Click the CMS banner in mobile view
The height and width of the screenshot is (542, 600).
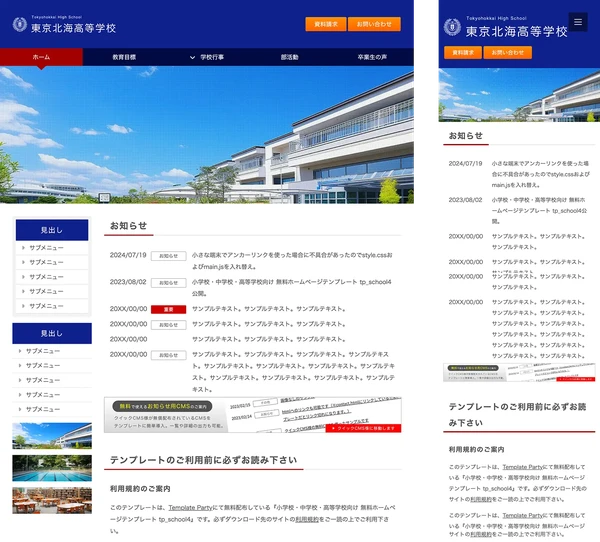click(519, 372)
